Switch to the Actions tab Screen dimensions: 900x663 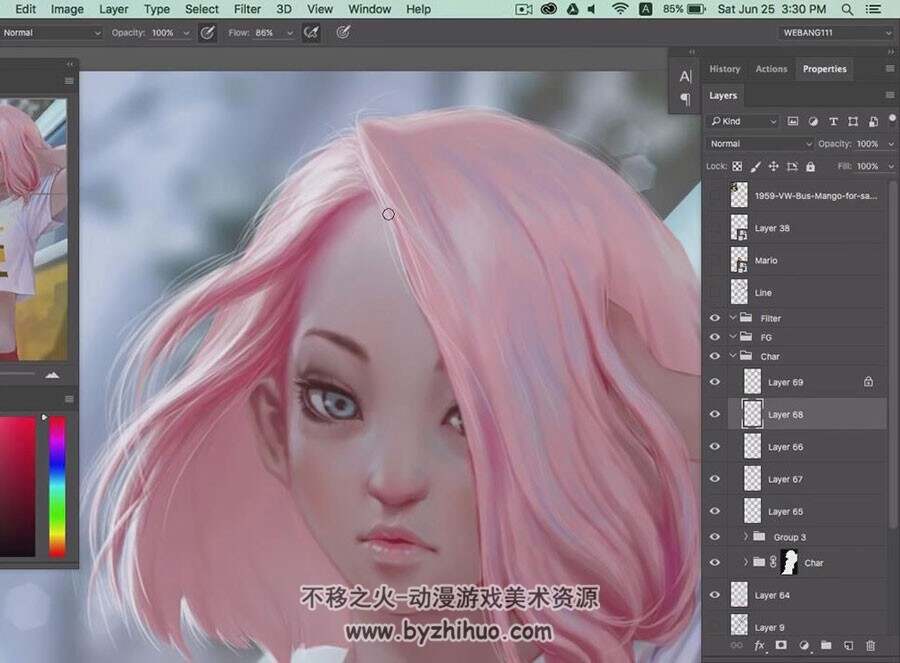pyautogui.click(x=771, y=69)
